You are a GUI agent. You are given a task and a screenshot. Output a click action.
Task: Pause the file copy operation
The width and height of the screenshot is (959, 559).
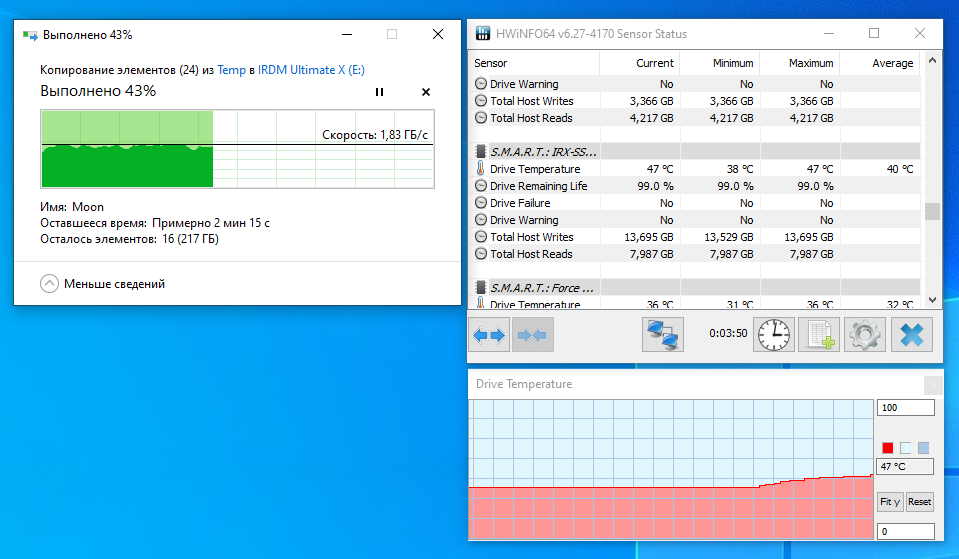pyautogui.click(x=379, y=92)
